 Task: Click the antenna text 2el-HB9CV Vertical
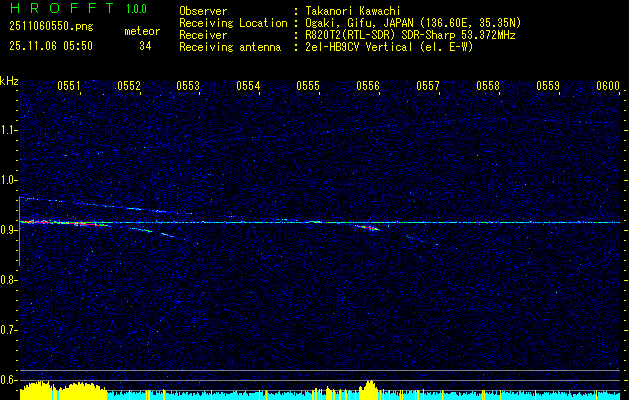(x=359, y=47)
